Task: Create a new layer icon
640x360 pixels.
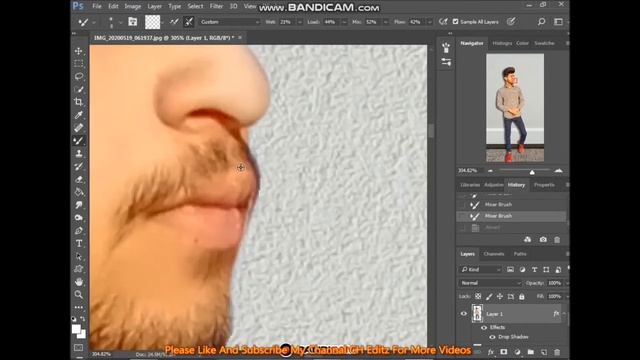Action: click(x=544, y=352)
